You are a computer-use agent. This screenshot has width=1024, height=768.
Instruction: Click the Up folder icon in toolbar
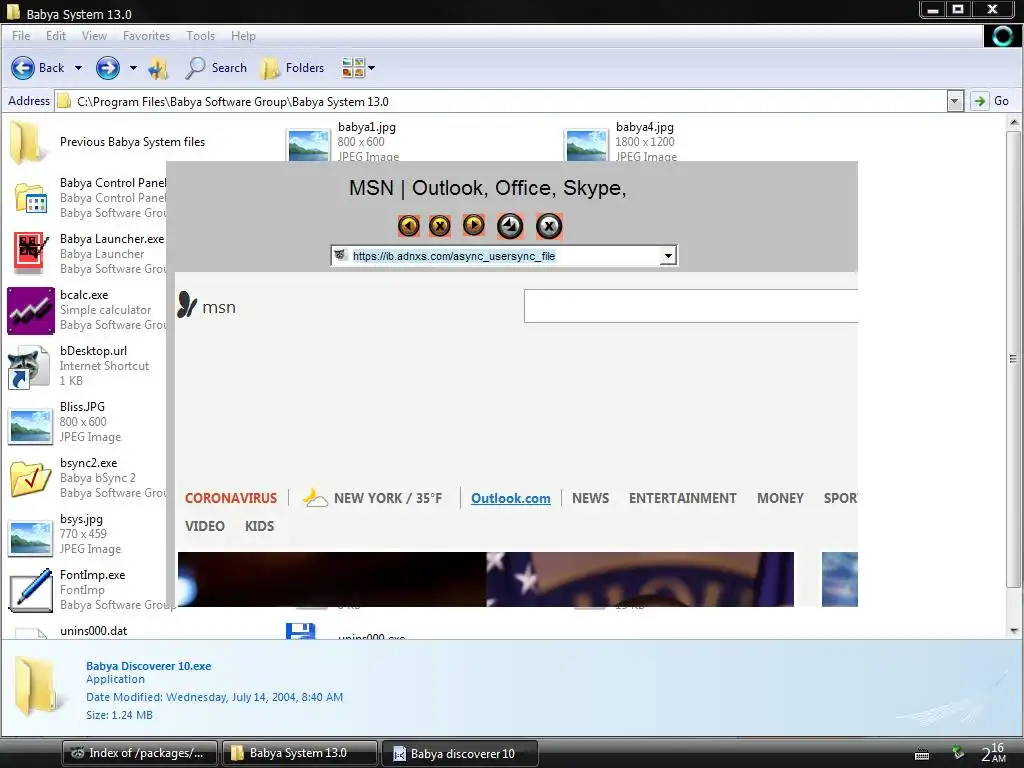[158, 68]
